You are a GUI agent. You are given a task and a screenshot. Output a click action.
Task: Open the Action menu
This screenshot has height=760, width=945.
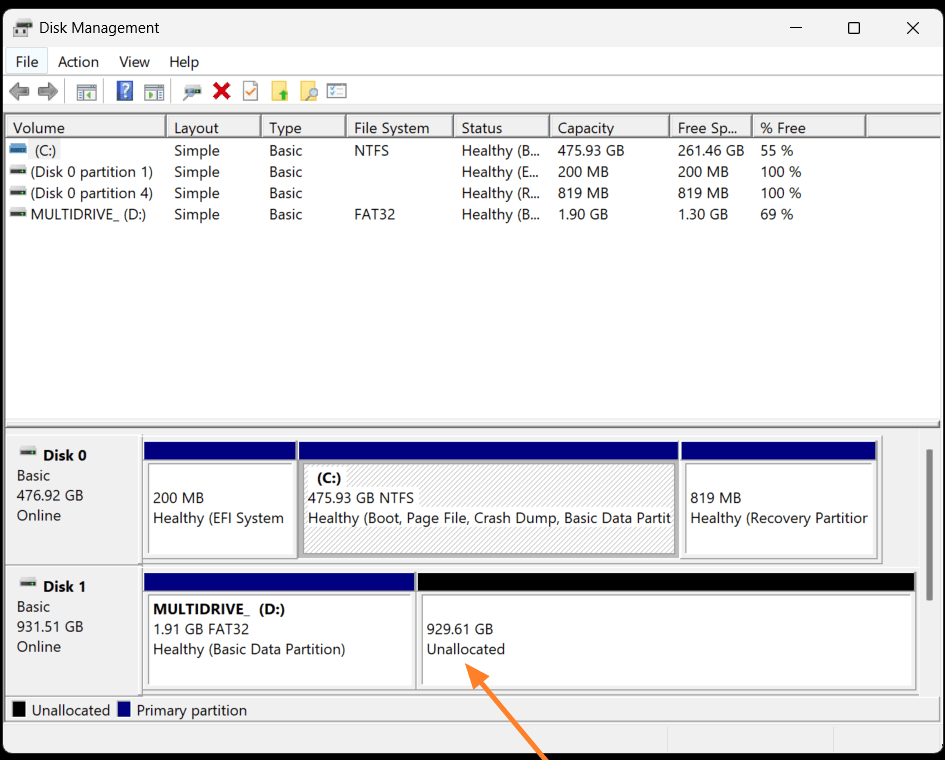pos(78,62)
